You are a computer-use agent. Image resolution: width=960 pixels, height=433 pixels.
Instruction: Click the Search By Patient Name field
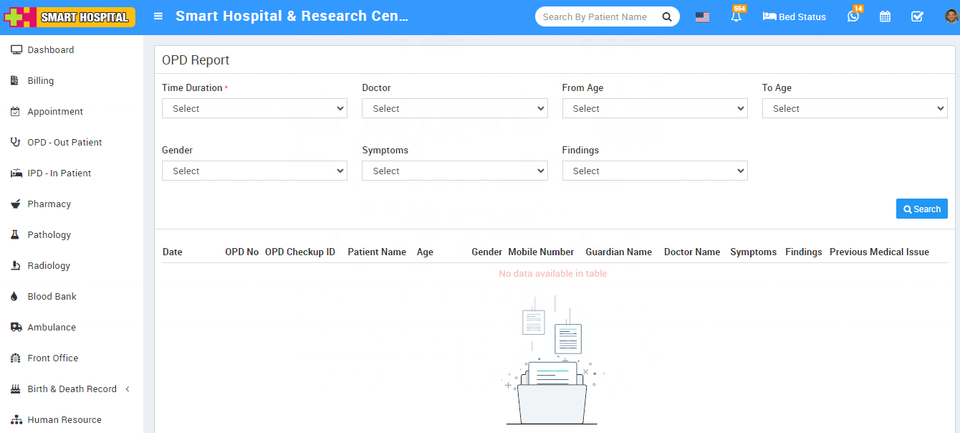[596, 17]
